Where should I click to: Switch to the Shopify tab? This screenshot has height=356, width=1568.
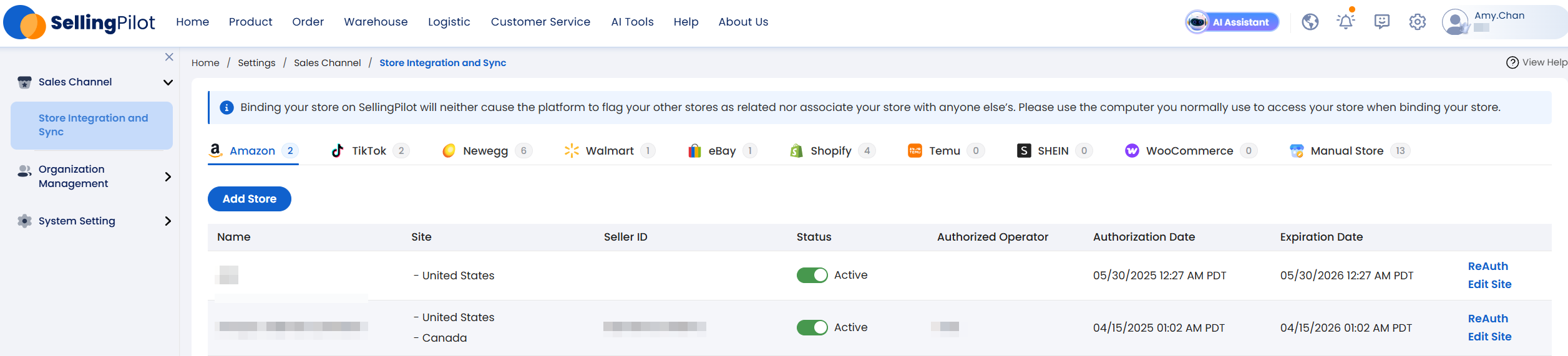(832, 151)
